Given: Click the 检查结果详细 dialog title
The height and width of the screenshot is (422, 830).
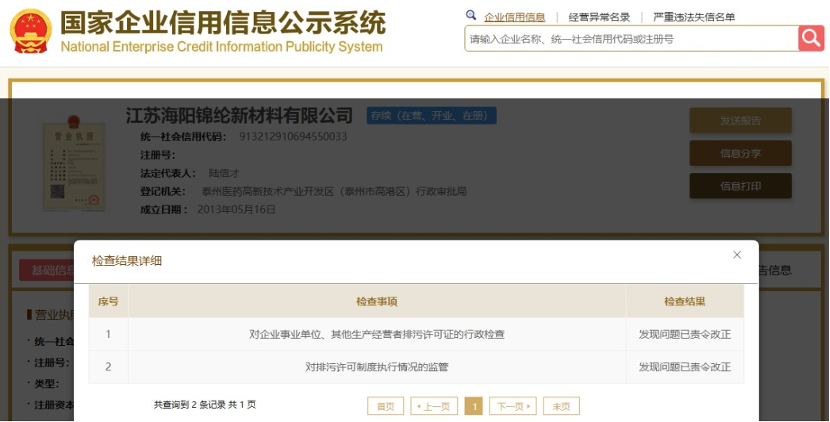Looking at the screenshot, I should coord(127,261).
